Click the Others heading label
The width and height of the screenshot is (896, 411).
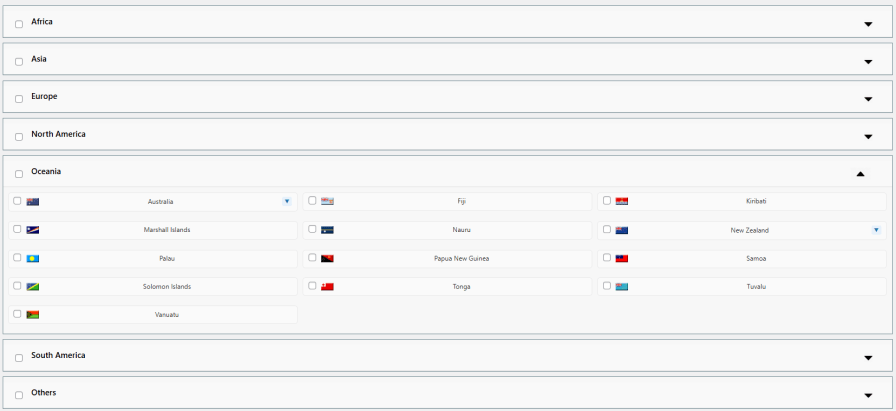[43, 393]
